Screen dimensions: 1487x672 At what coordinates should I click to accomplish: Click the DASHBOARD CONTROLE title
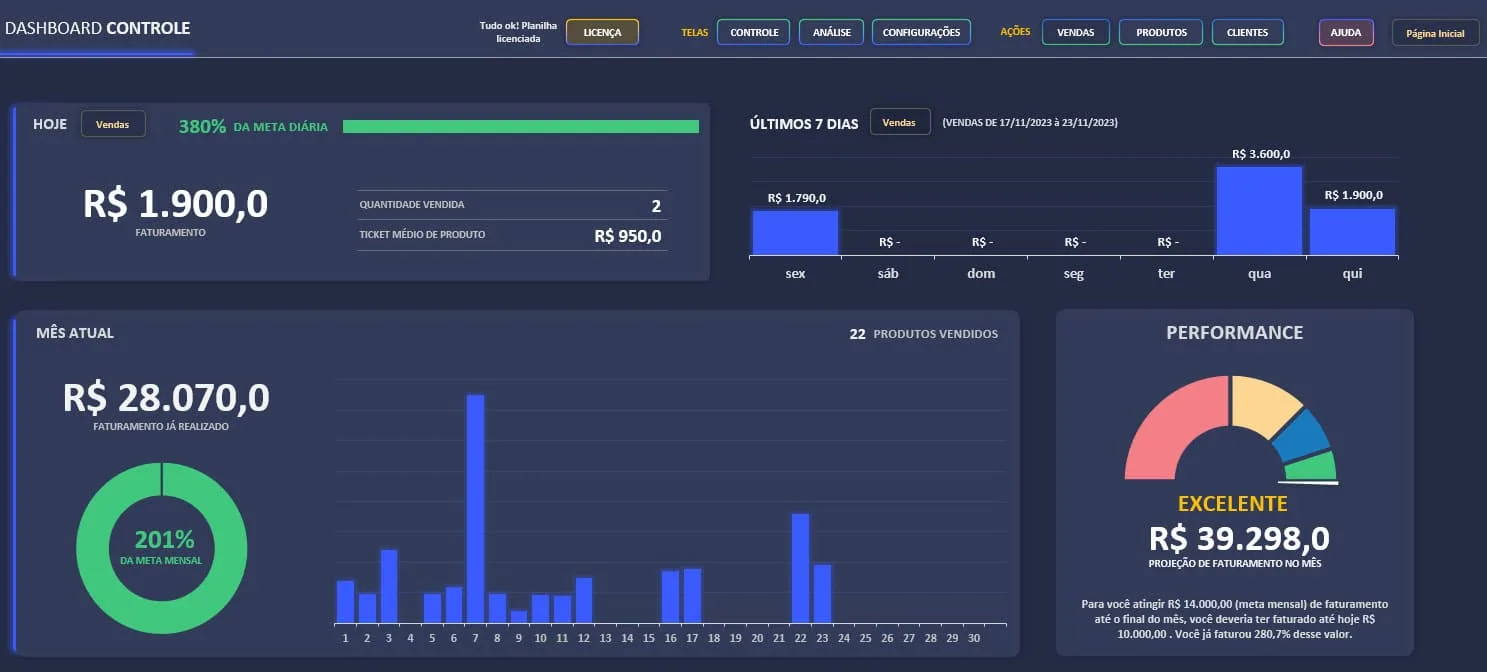click(x=97, y=28)
